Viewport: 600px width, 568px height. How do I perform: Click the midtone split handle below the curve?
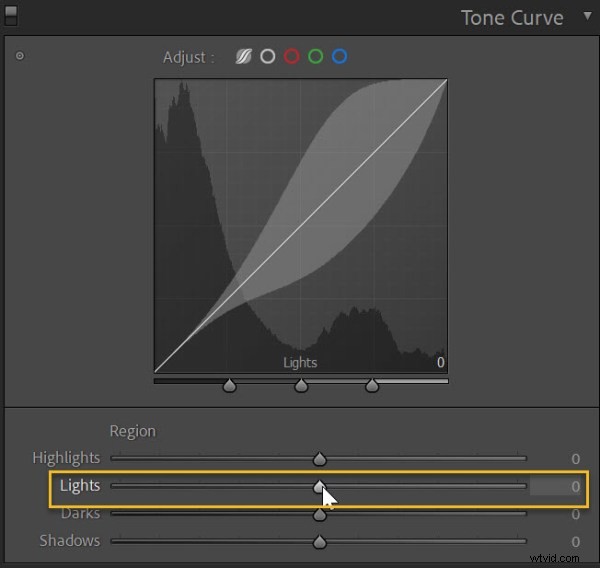301,385
